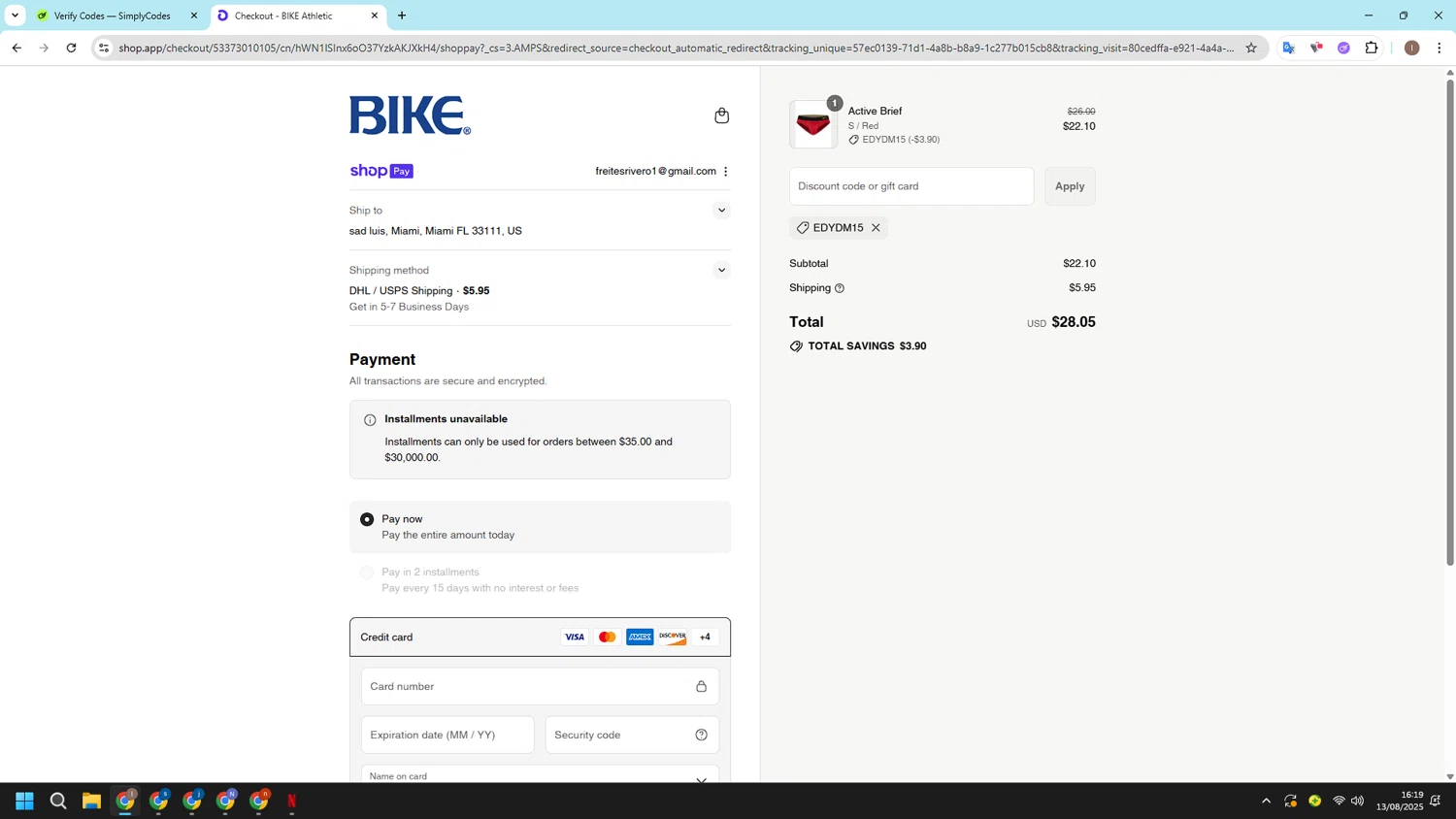The height and width of the screenshot is (819, 1456).
Task: View site information icon in address bar
Action: click(104, 48)
